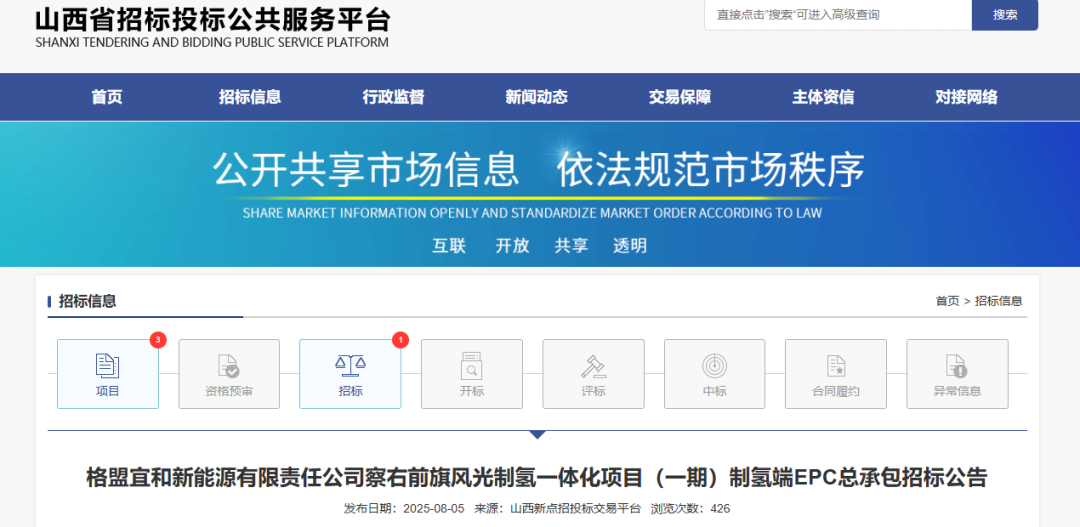The width and height of the screenshot is (1080, 527).
Task: Click the 来源：山西新点招投标交易平台 text
Action: pyautogui.click(x=558, y=509)
